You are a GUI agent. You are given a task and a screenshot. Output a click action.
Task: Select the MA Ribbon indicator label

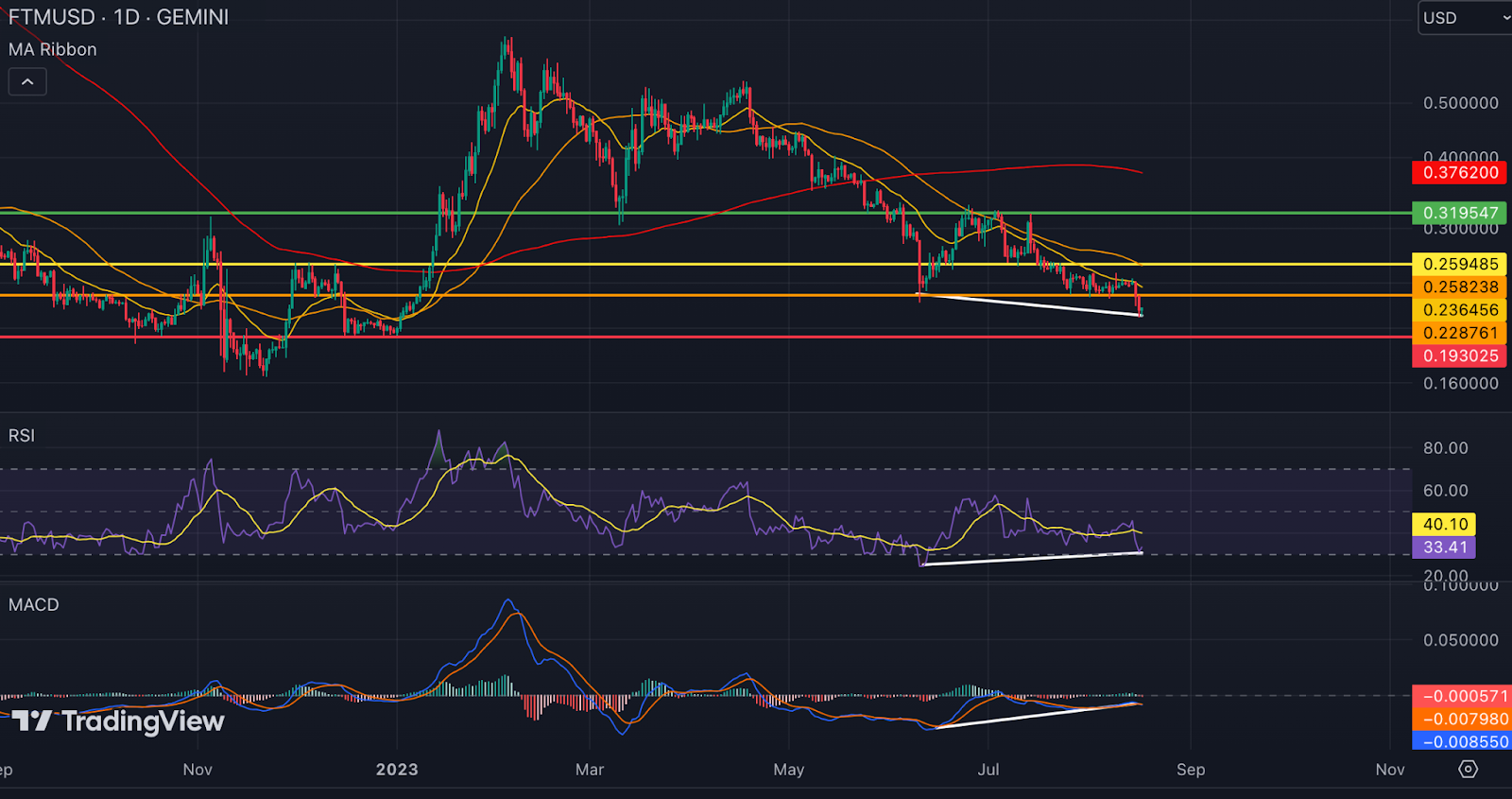tap(53, 49)
